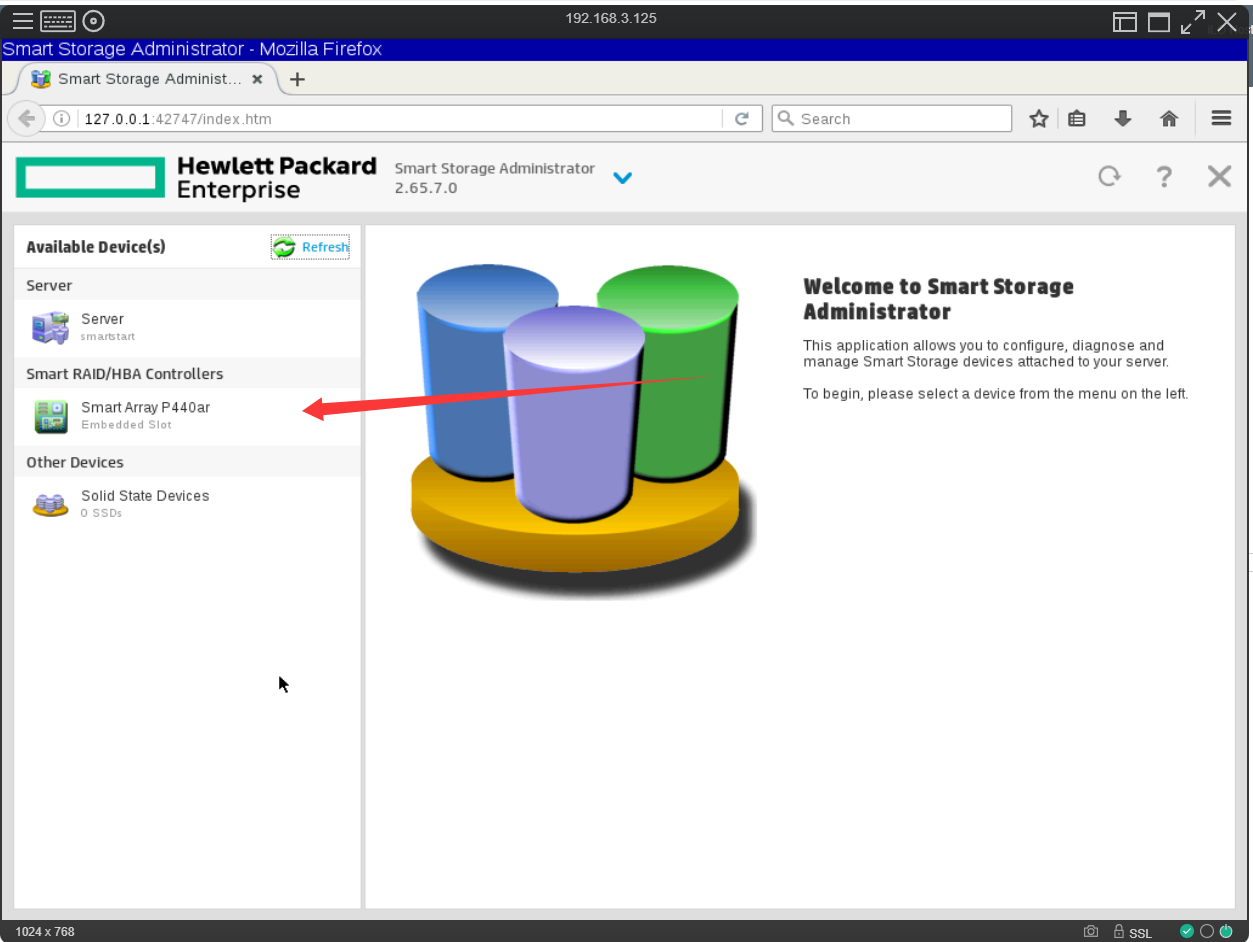The width and height of the screenshot is (1253, 942).
Task: Open SSA help question mark
Action: 1164,177
